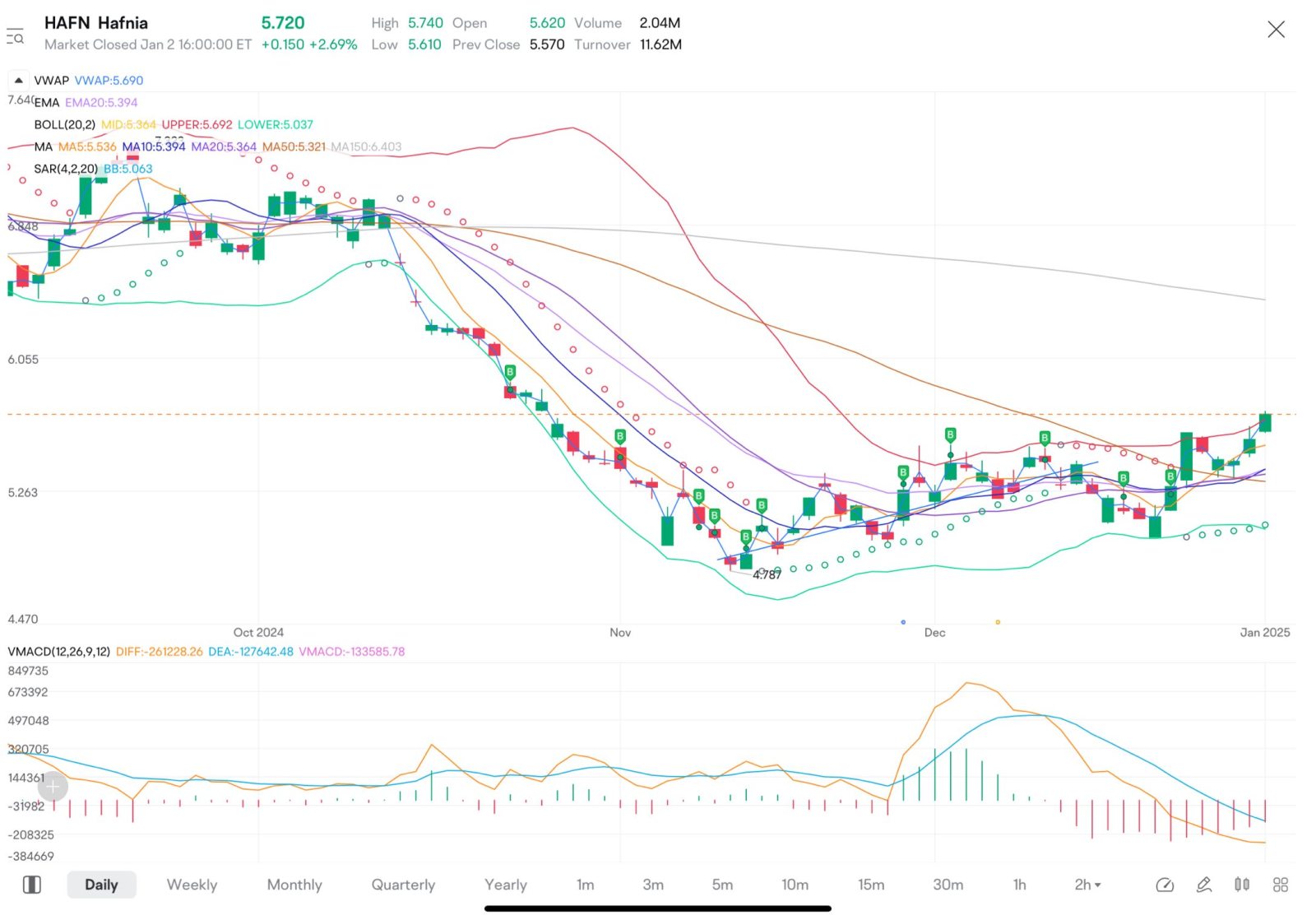Select the Daily timeframe tab
Screen dimensions: 1316x920
click(x=101, y=885)
